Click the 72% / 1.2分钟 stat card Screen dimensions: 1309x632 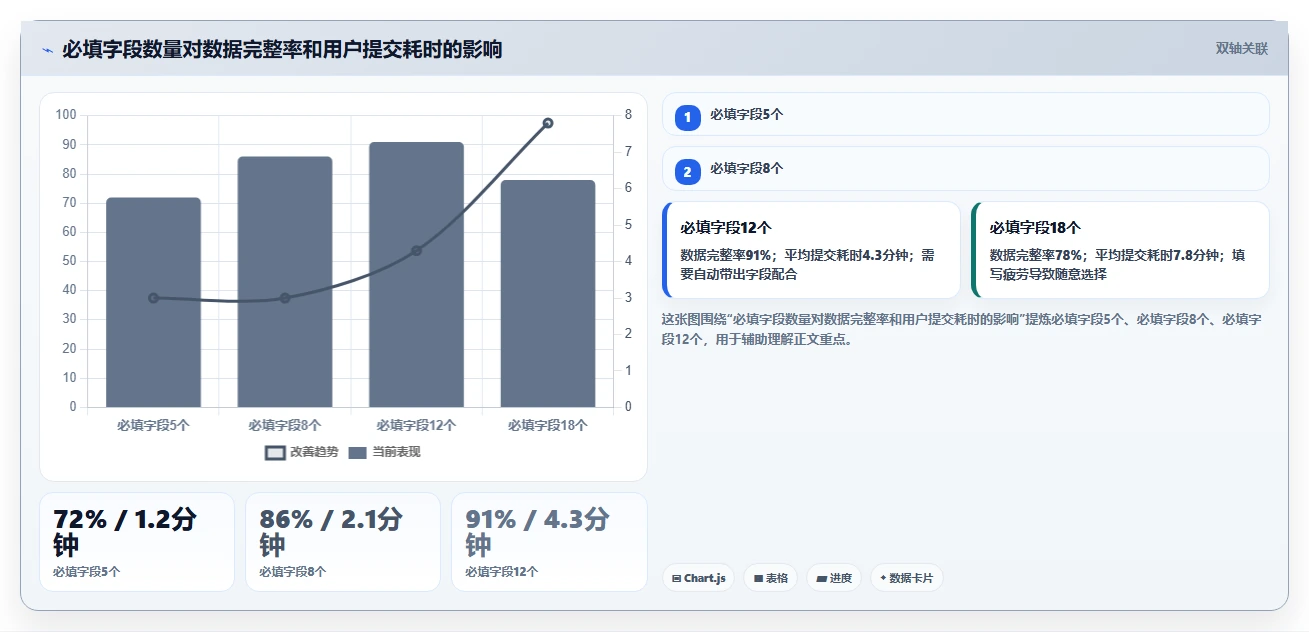[137, 542]
